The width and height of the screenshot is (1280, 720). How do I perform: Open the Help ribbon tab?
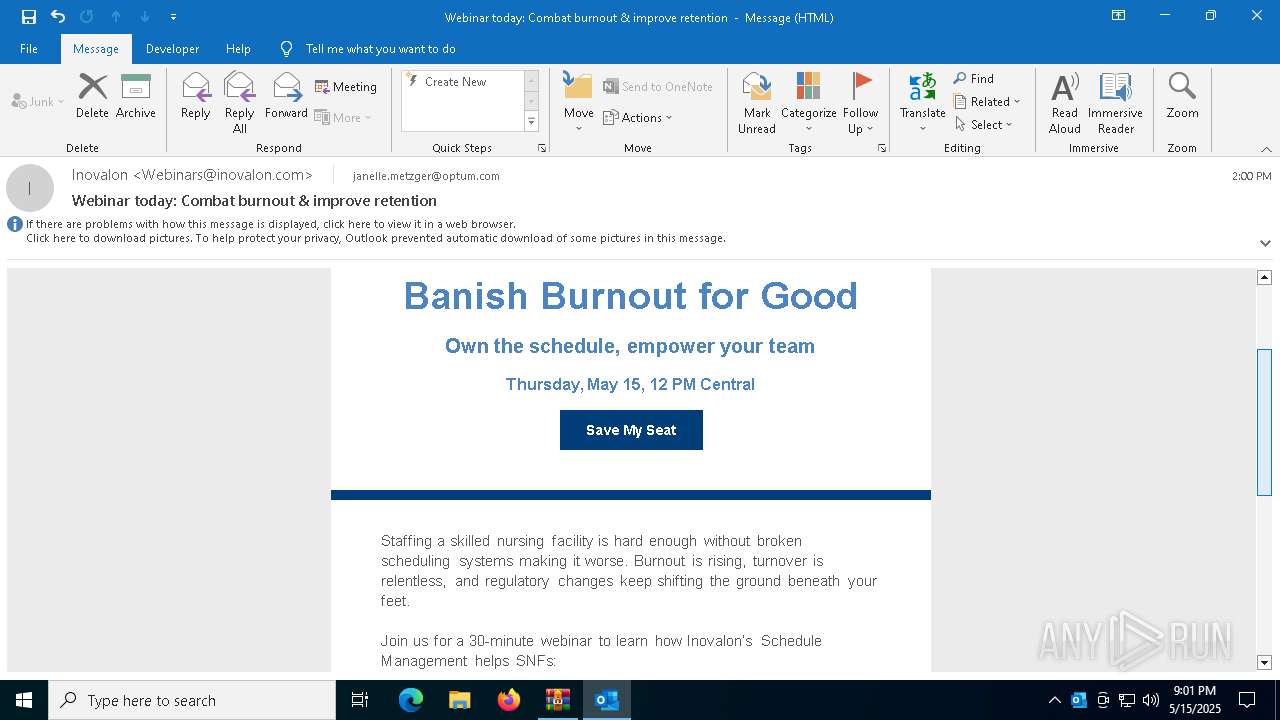pyautogui.click(x=238, y=49)
